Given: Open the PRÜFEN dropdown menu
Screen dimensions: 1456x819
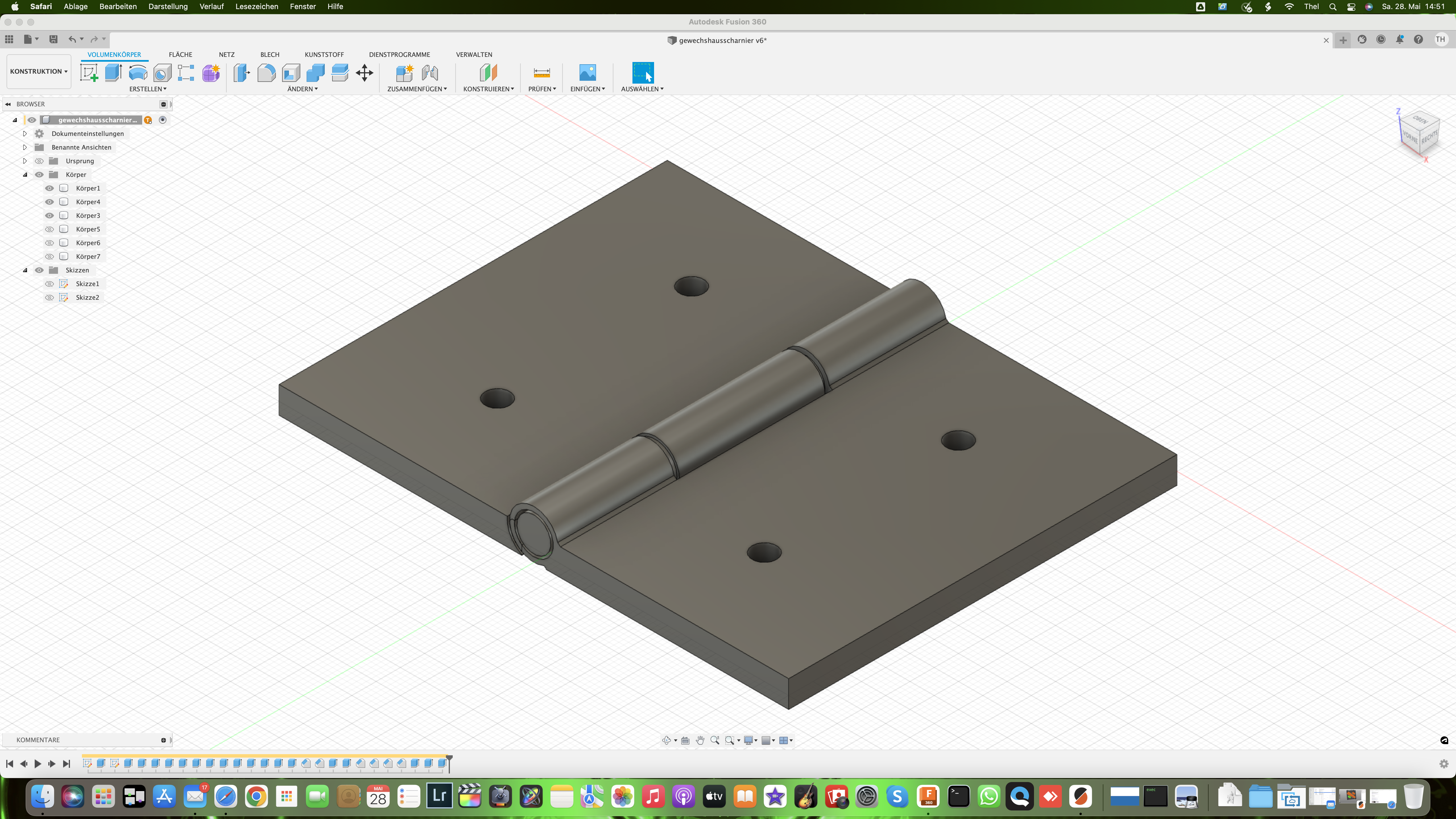Looking at the screenshot, I should tap(542, 89).
